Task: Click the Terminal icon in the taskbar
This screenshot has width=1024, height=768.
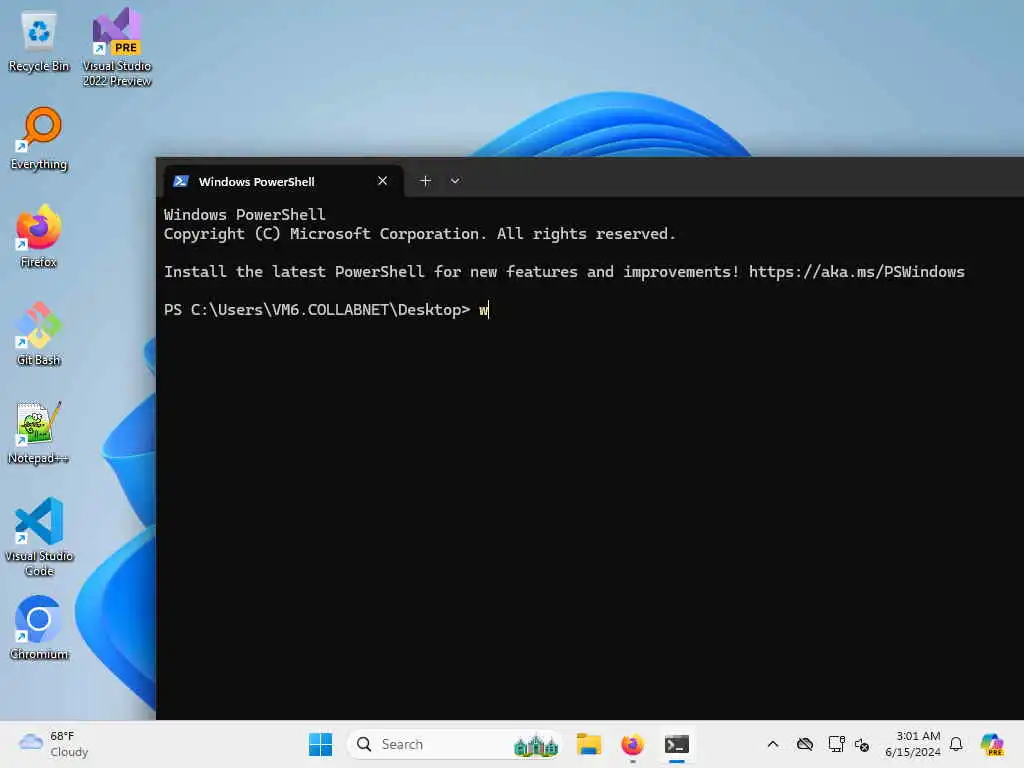Action: (677, 744)
